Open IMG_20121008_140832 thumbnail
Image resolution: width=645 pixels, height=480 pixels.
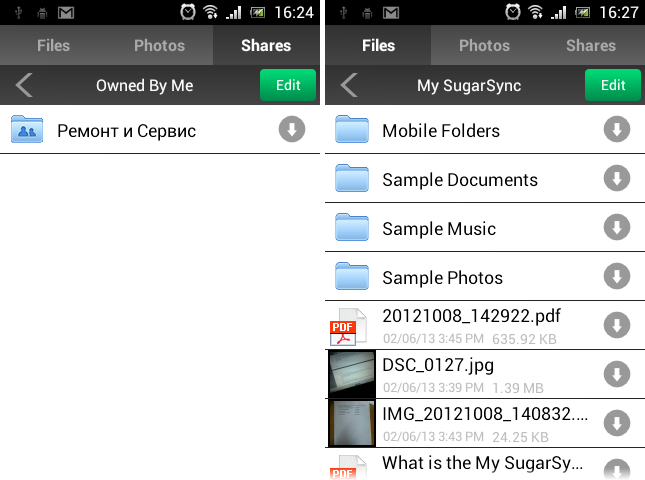(x=352, y=423)
